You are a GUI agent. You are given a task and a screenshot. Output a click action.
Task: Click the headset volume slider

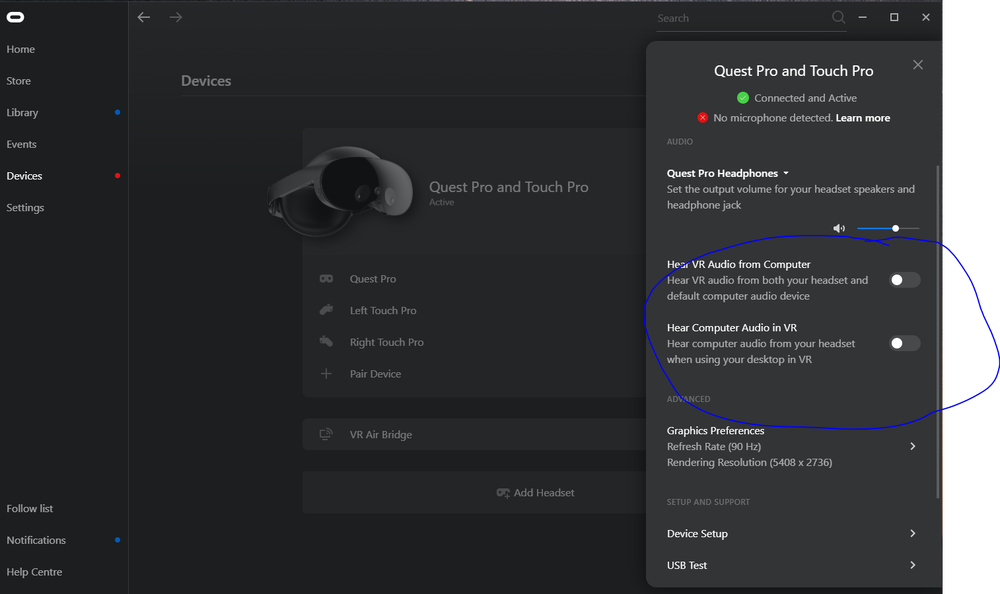[888, 228]
